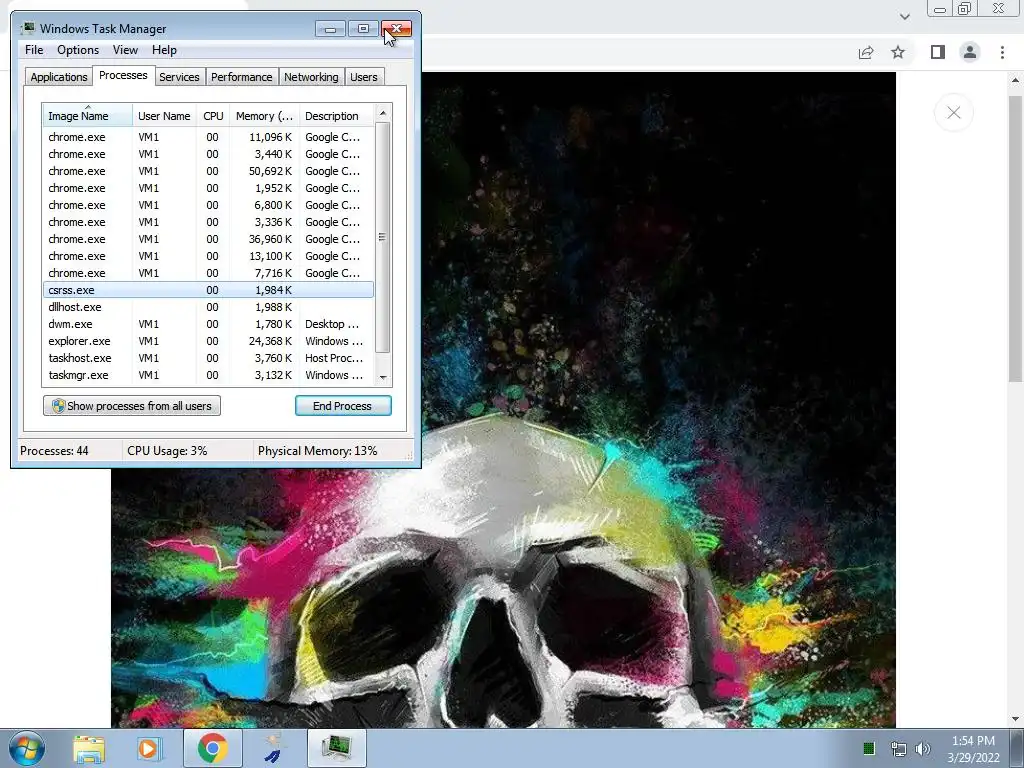Click the colorful skull image
Viewport: 1024px width, 768px height.
tap(503, 400)
